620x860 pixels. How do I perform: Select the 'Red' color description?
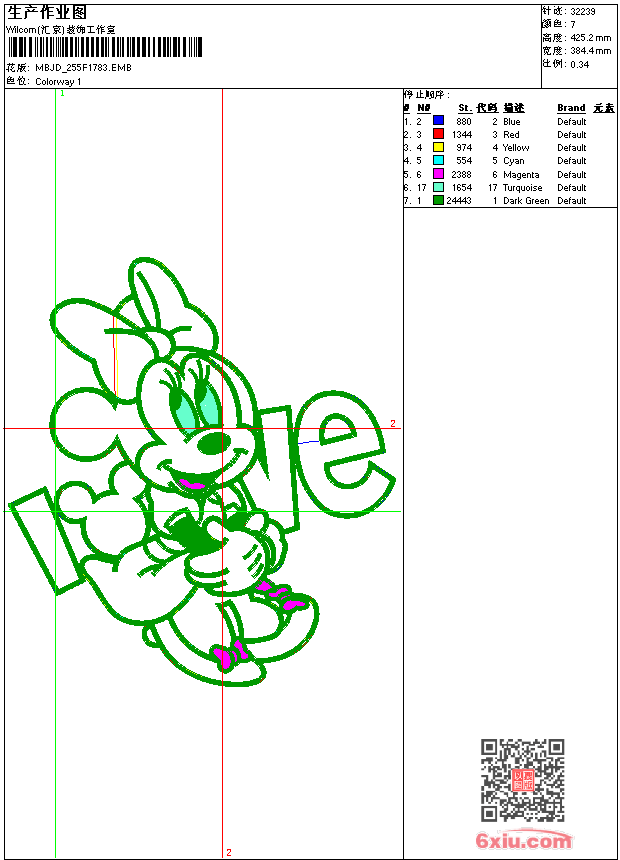click(511, 135)
